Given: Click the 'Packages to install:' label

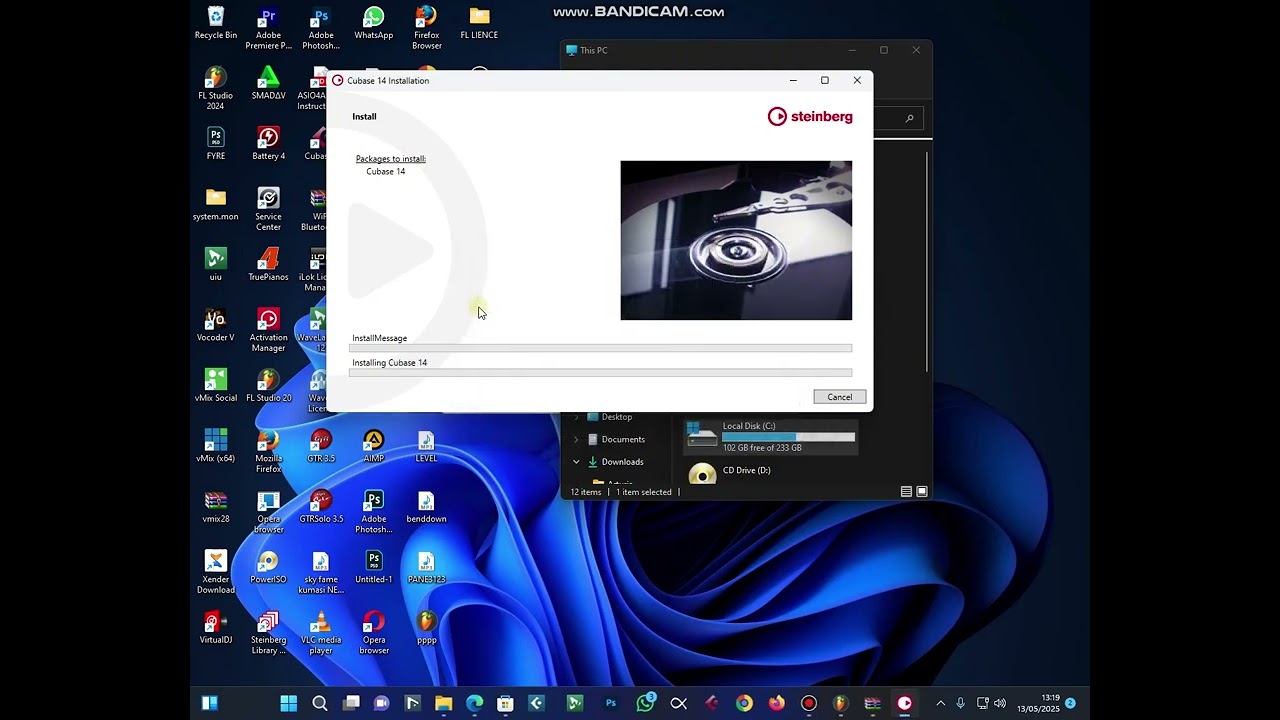Looking at the screenshot, I should click(391, 159).
